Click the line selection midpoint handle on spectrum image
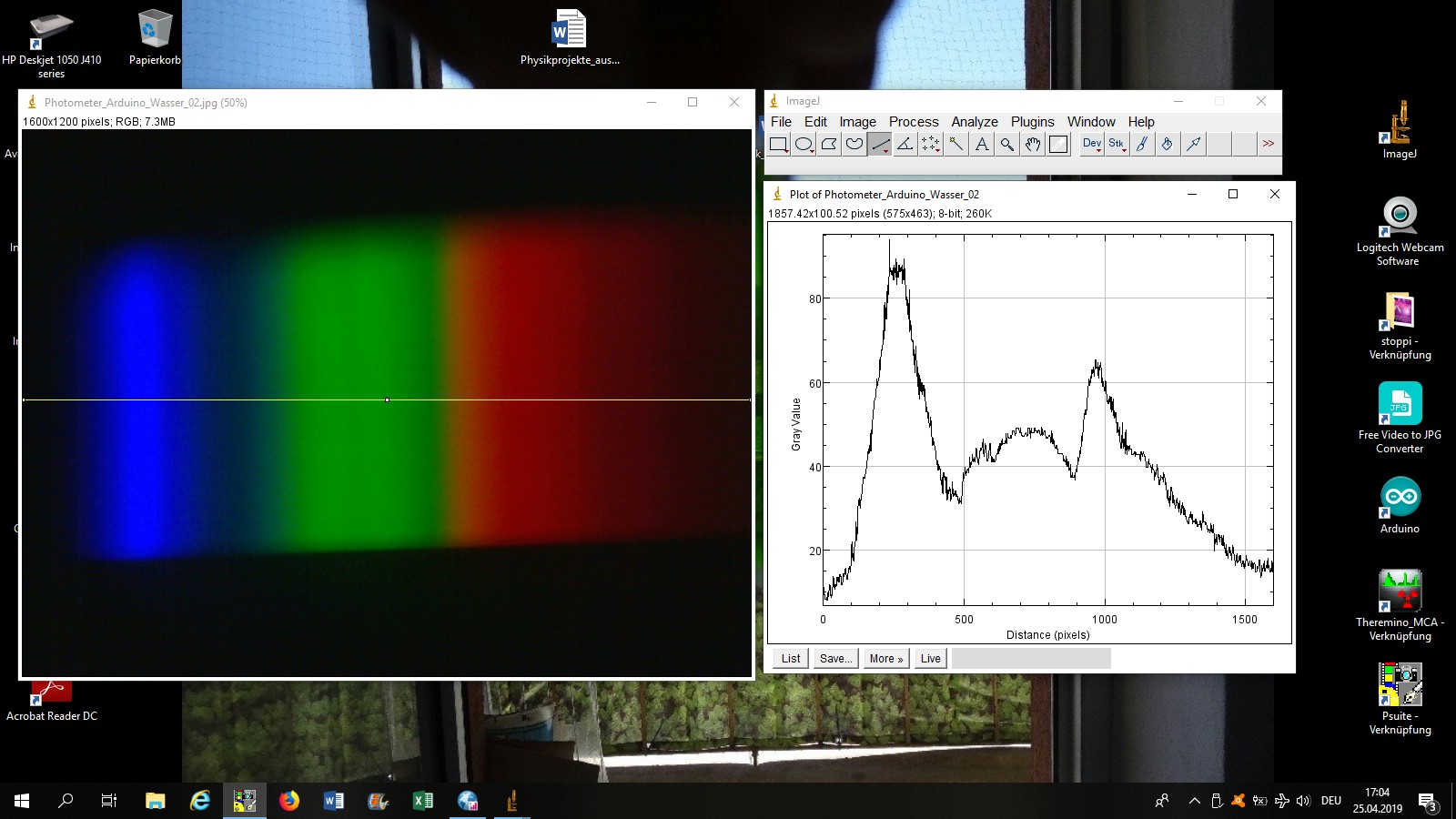The height and width of the screenshot is (819, 1456). coord(387,399)
